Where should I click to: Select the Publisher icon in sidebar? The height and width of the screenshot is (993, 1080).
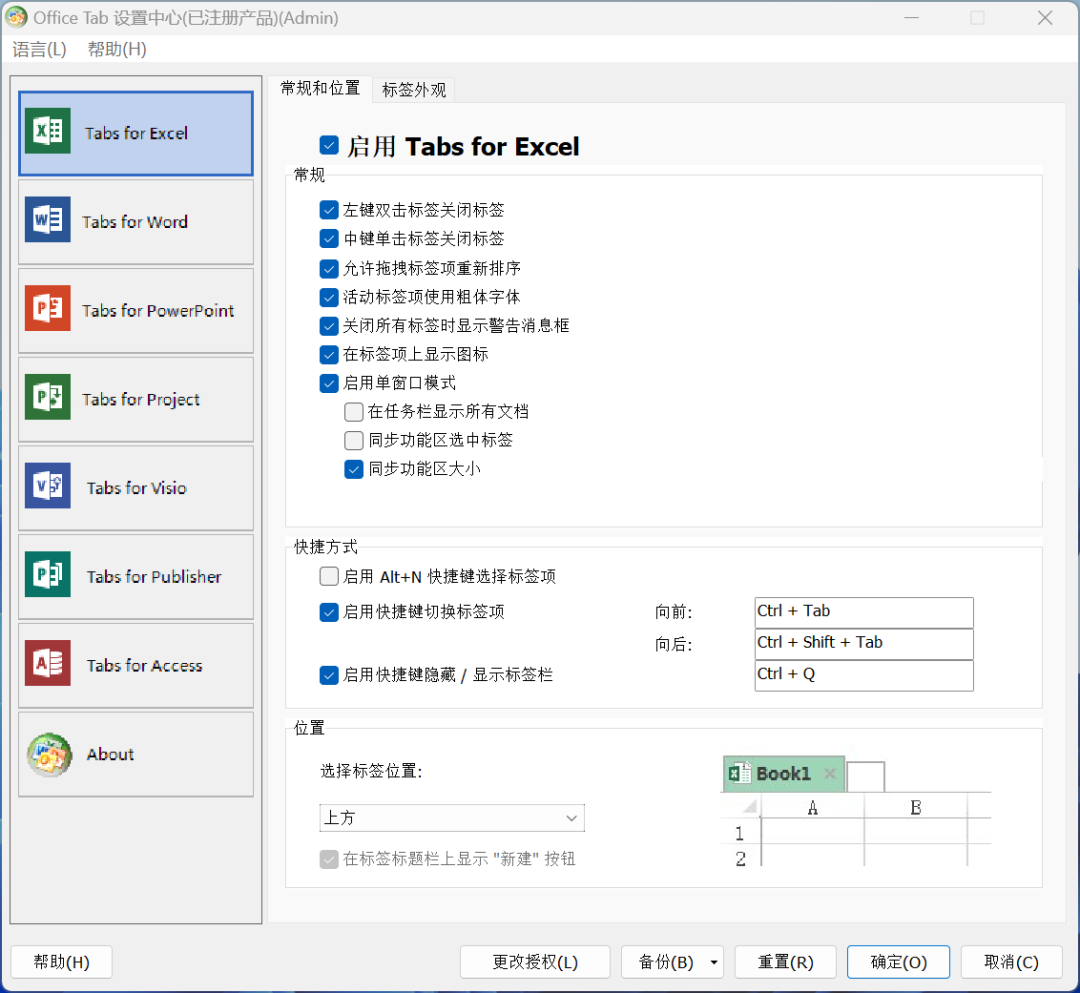[48, 574]
